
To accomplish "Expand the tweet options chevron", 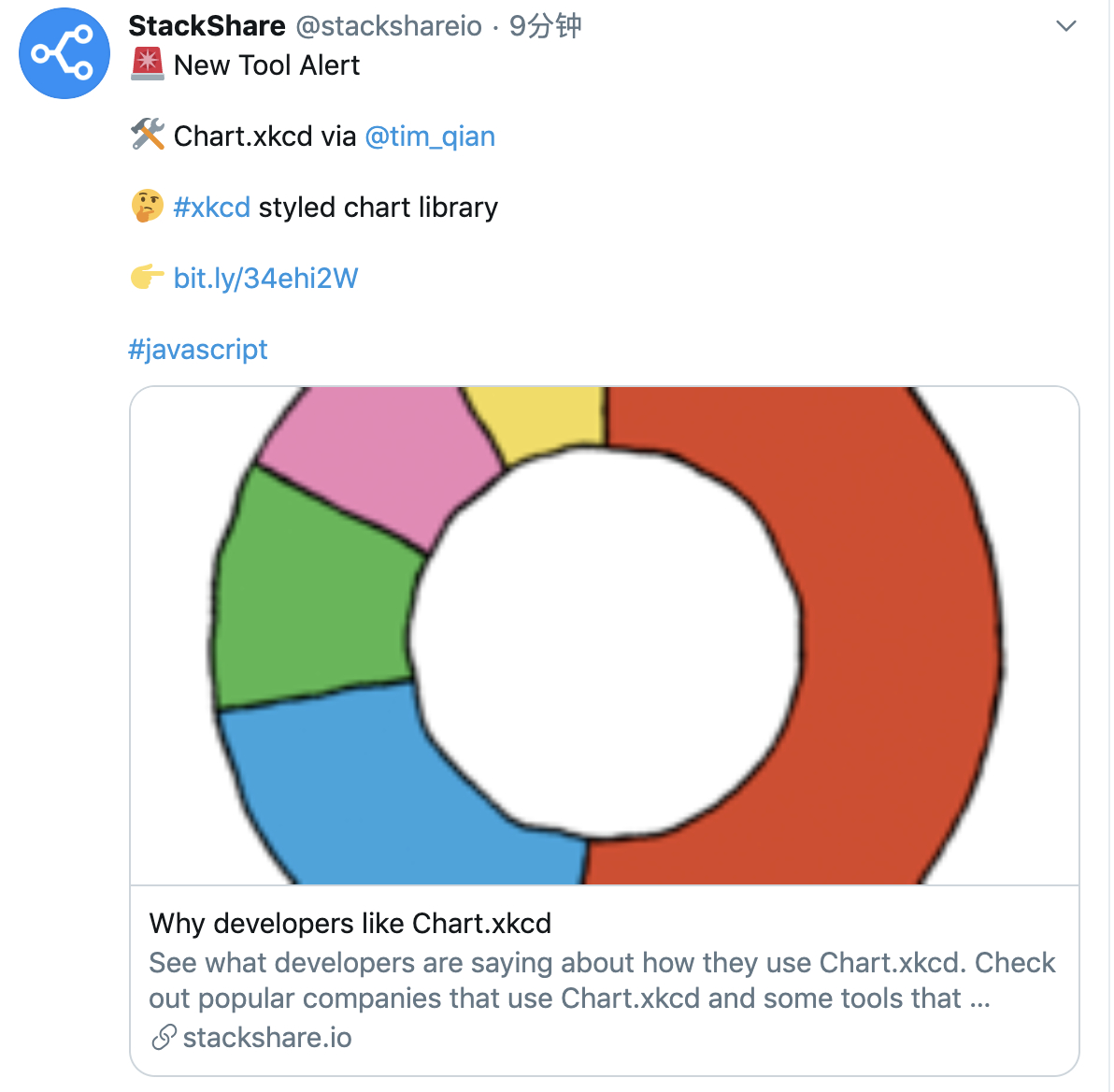I will [x=1065, y=26].
